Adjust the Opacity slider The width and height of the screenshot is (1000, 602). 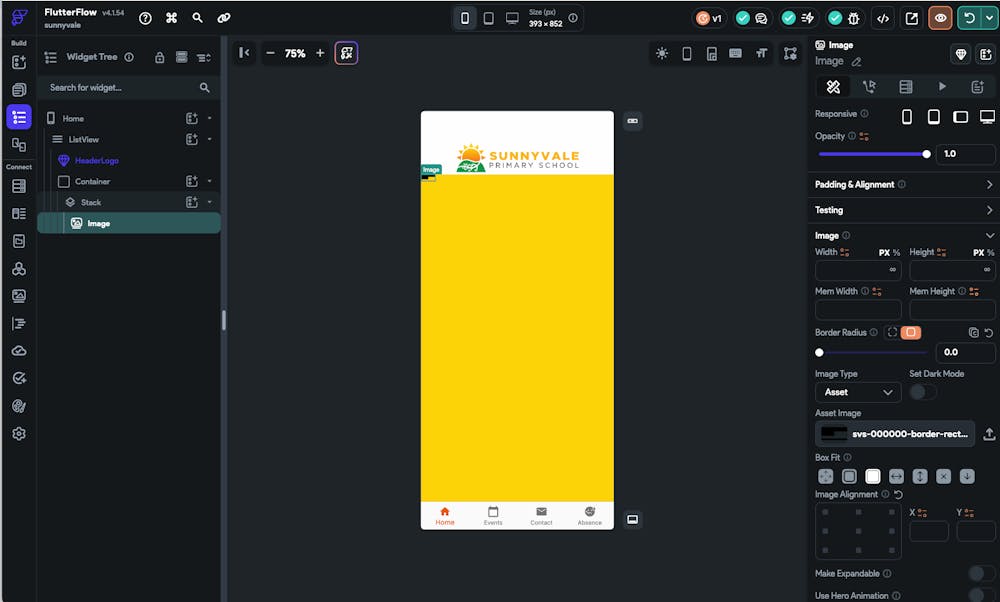tap(873, 154)
